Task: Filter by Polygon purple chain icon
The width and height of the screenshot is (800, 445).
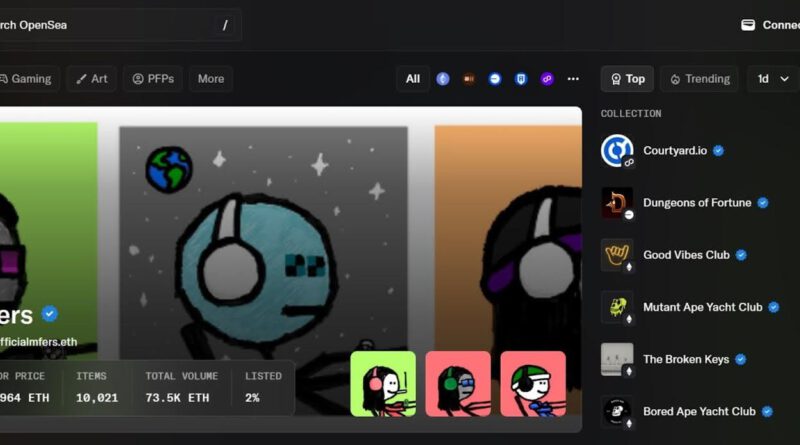Action: click(547, 79)
